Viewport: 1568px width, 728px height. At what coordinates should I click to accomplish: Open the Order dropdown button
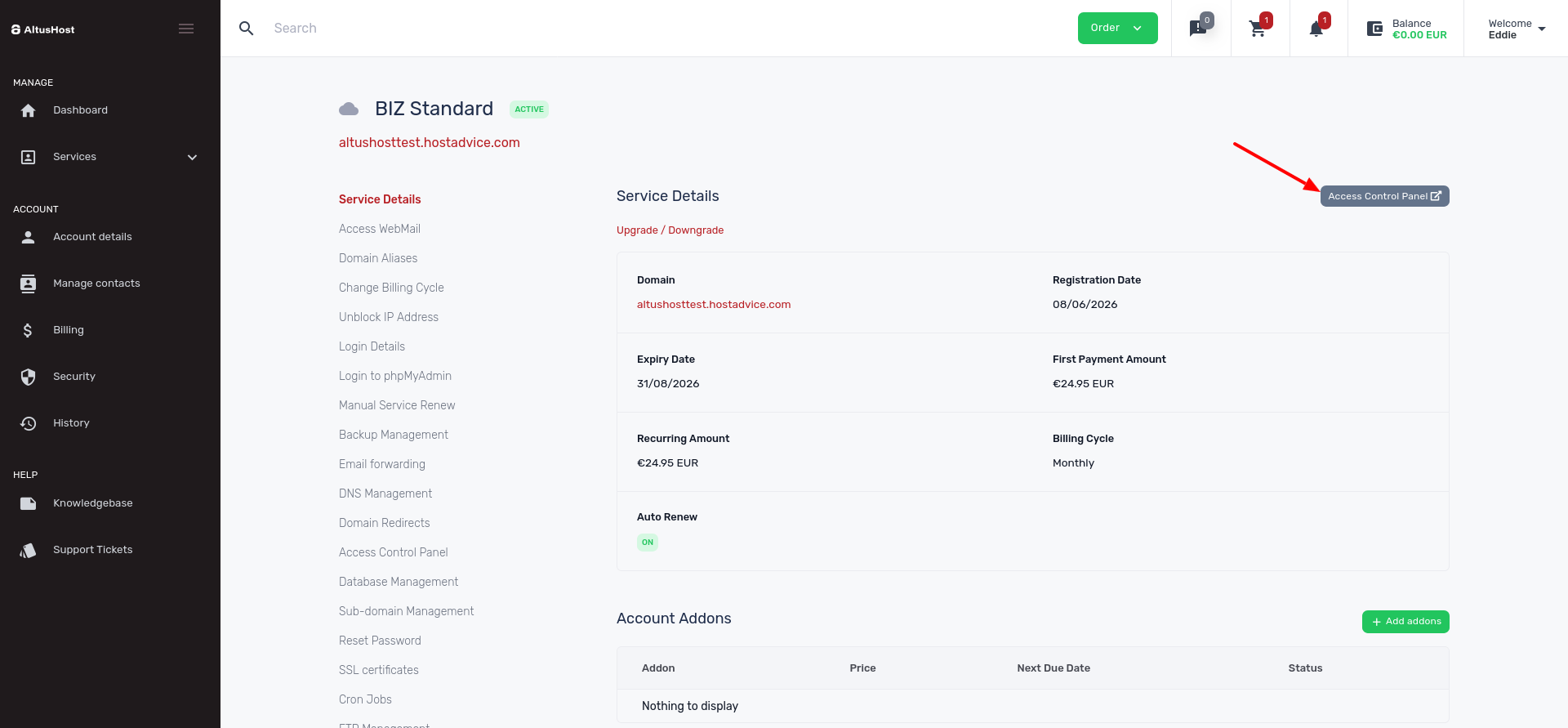(1117, 28)
